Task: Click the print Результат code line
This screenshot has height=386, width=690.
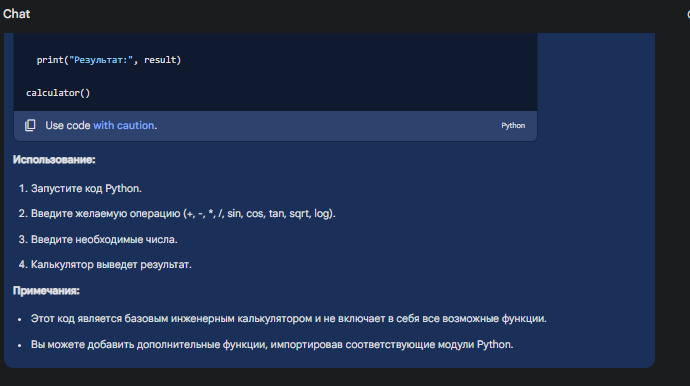Action: tap(109, 60)
